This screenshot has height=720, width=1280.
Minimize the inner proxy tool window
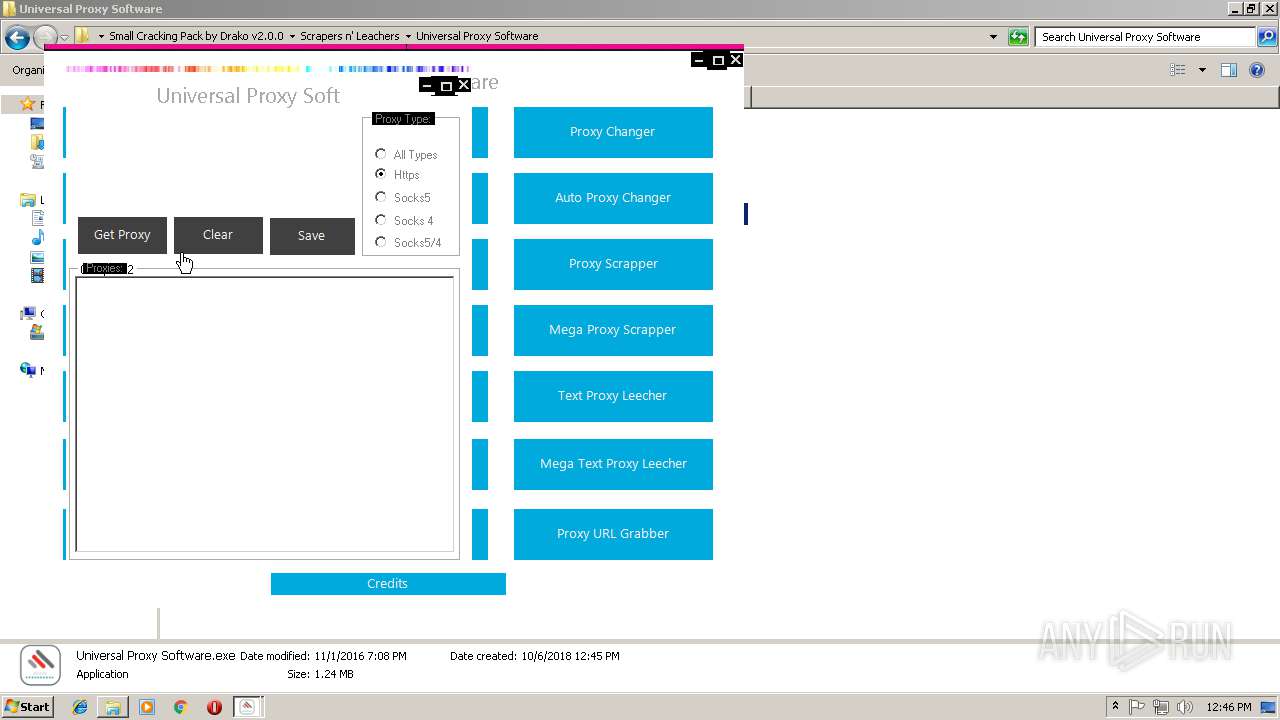pyautogui.click(x=427, y=86)
